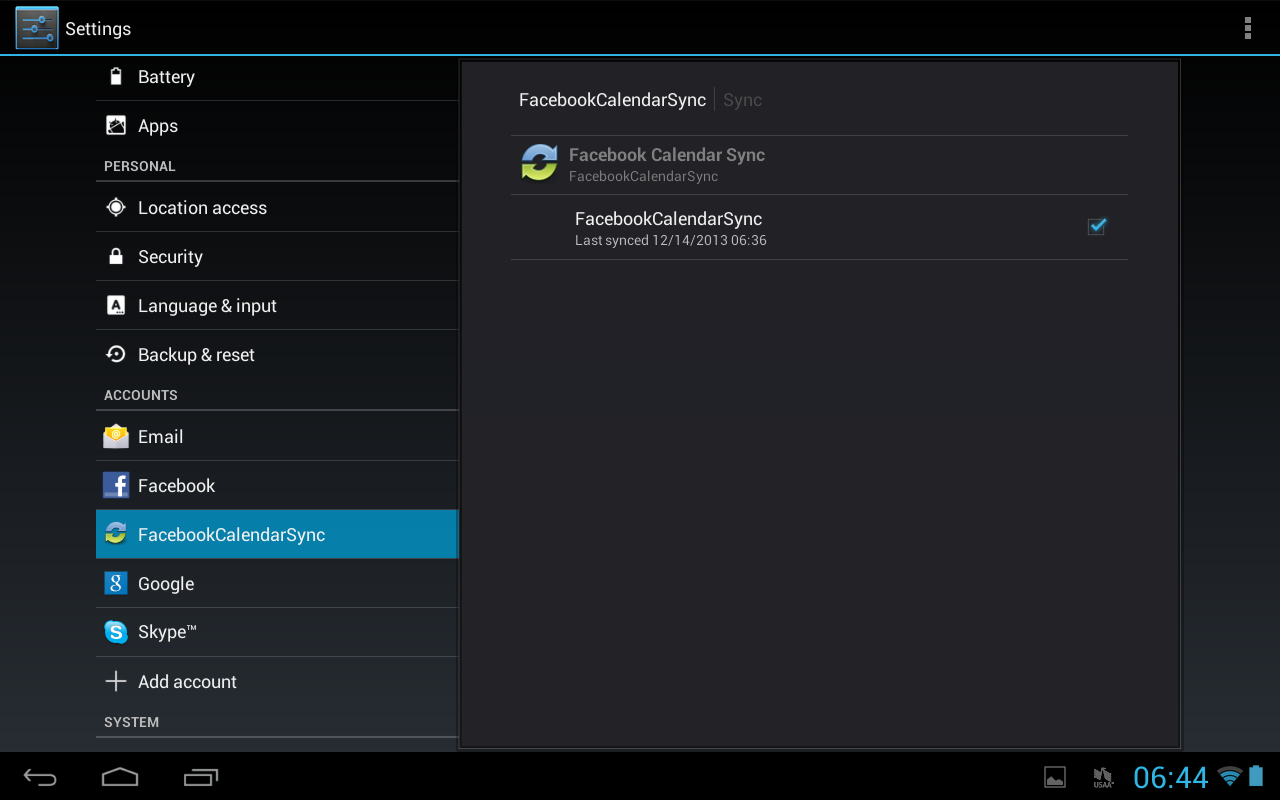Select the Email account entry
The height and width of the screenshot is (800, 1280).
[x=277, y=436]
